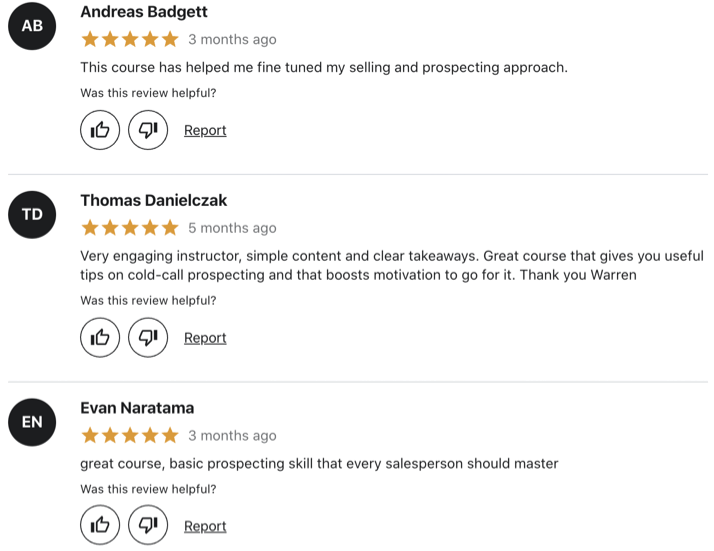Report Andreas Badgett's review
The width and height of the screenshot is (714, 551).
coord(205,130)
